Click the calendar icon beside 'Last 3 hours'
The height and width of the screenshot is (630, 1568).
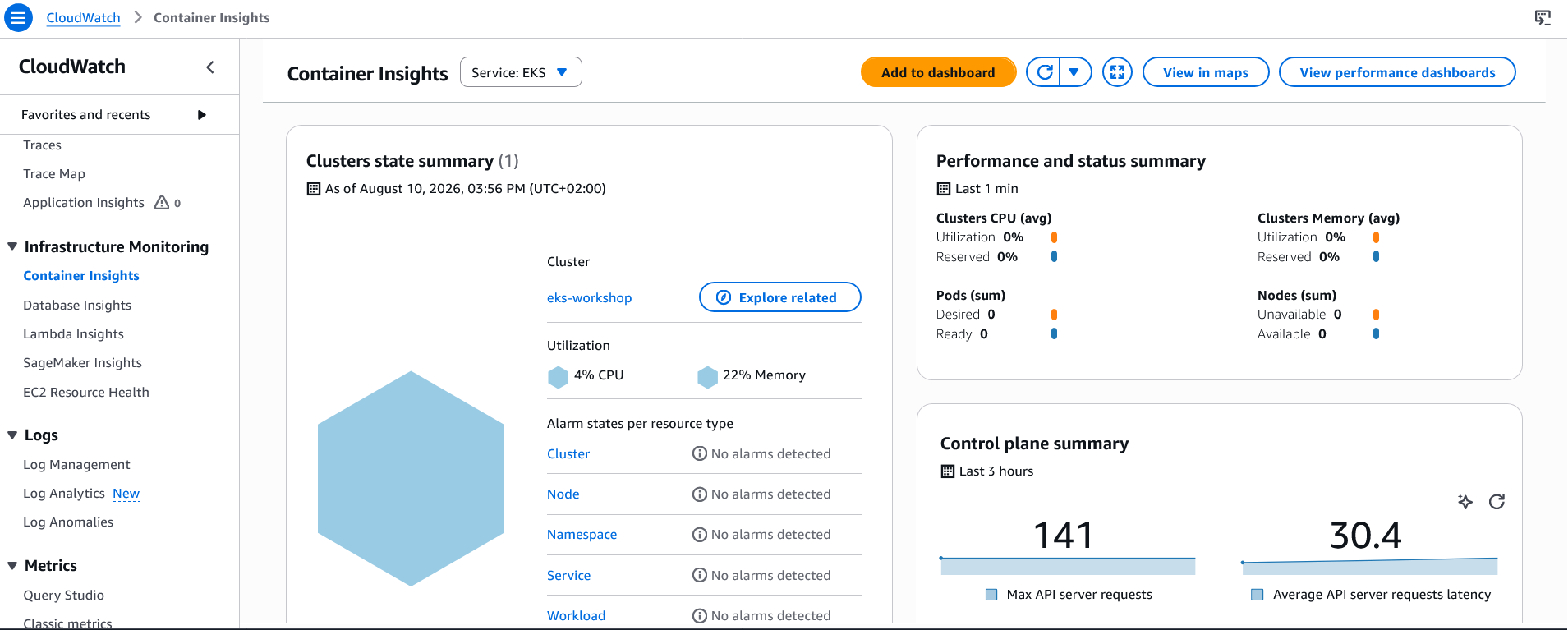pyautogui.click(x=947, y=471)
